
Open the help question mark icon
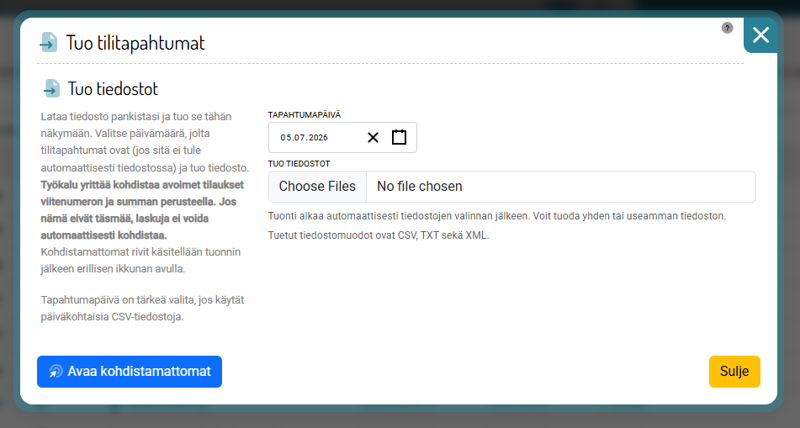pyautogui.click(x=727, y=28)
